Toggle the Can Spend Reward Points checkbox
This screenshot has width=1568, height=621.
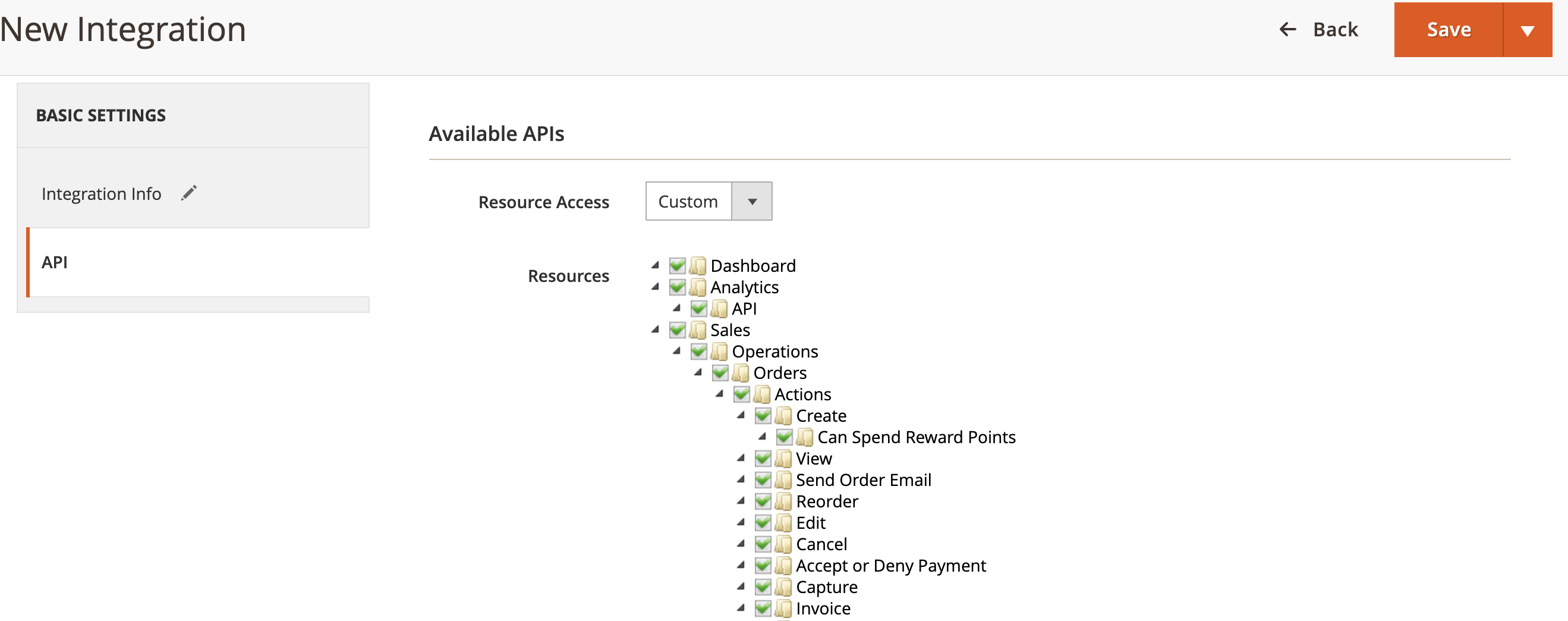tap(784, 437)
